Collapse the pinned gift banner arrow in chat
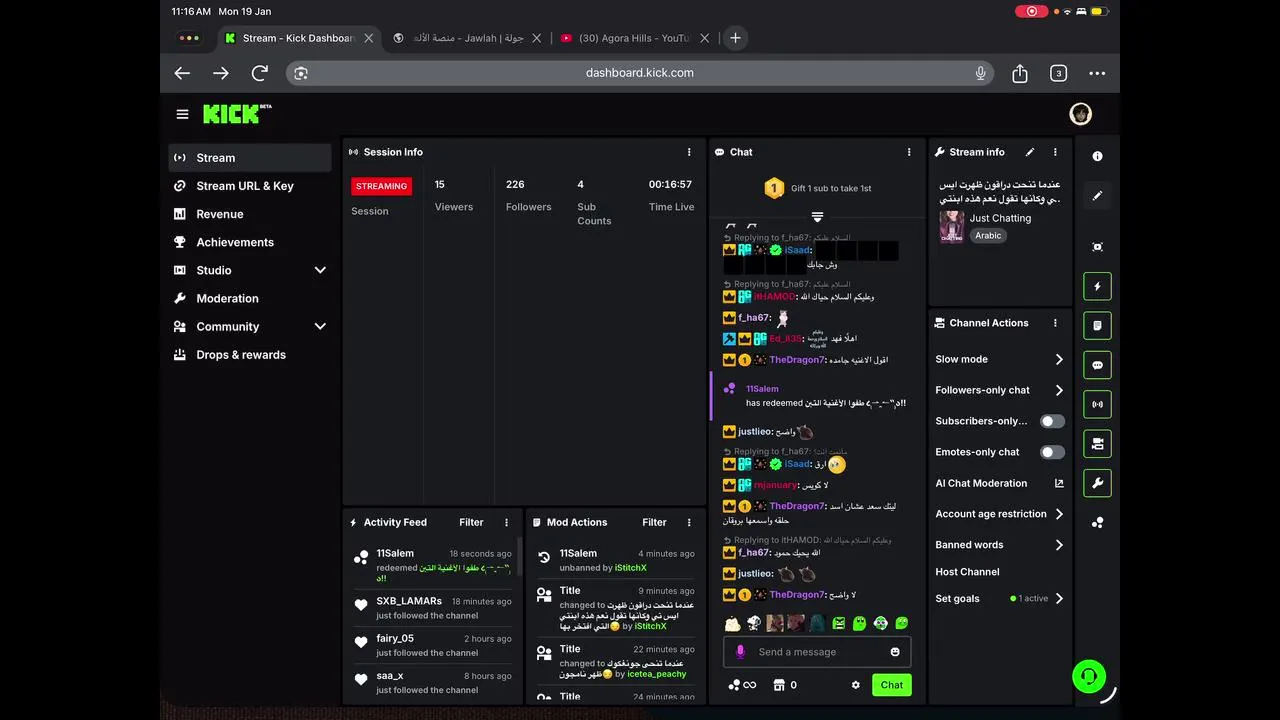1280x720 pixels. pos(817,217)
